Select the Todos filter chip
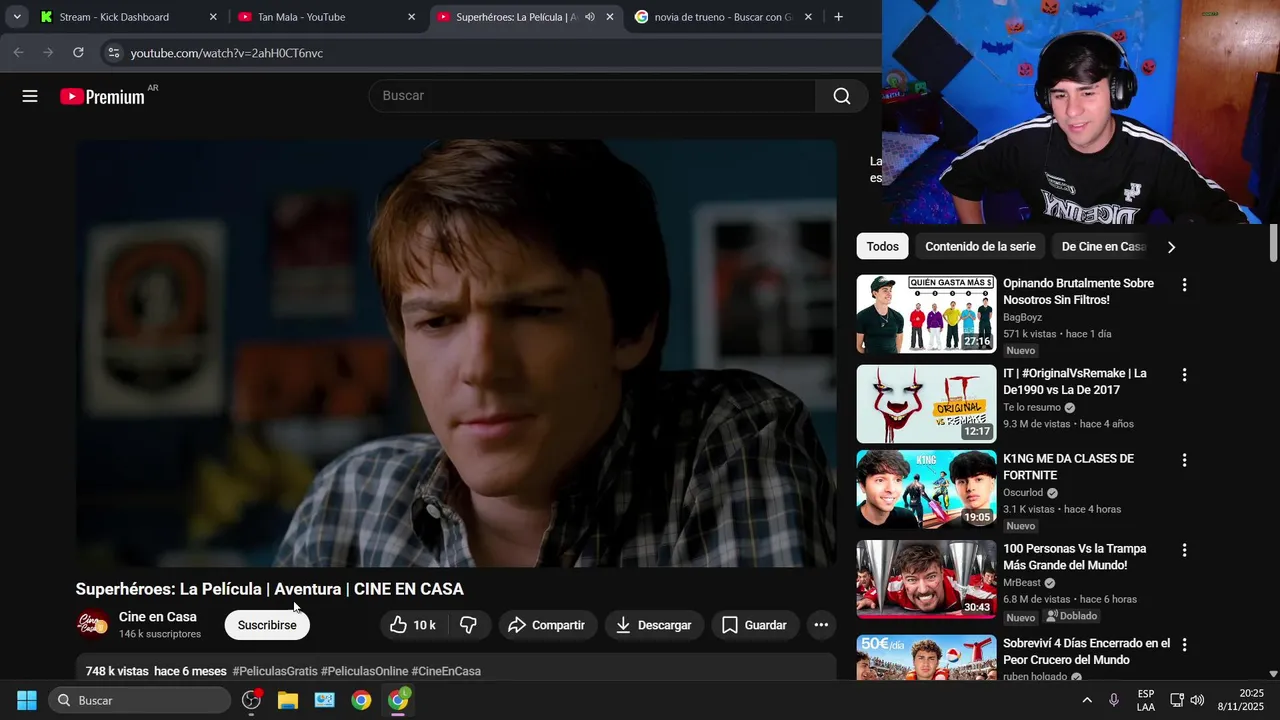 pos(882,246)
